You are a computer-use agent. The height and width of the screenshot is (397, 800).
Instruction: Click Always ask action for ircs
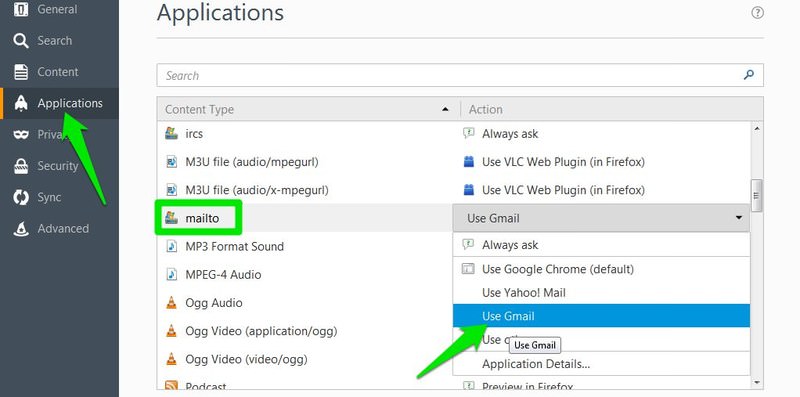[510, 134]
